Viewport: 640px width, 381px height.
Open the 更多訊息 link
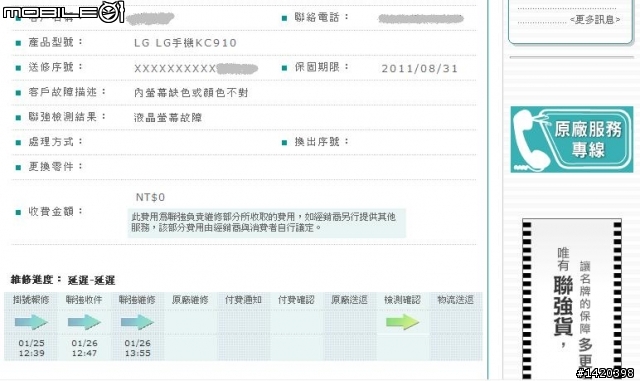tap(595, 20)
